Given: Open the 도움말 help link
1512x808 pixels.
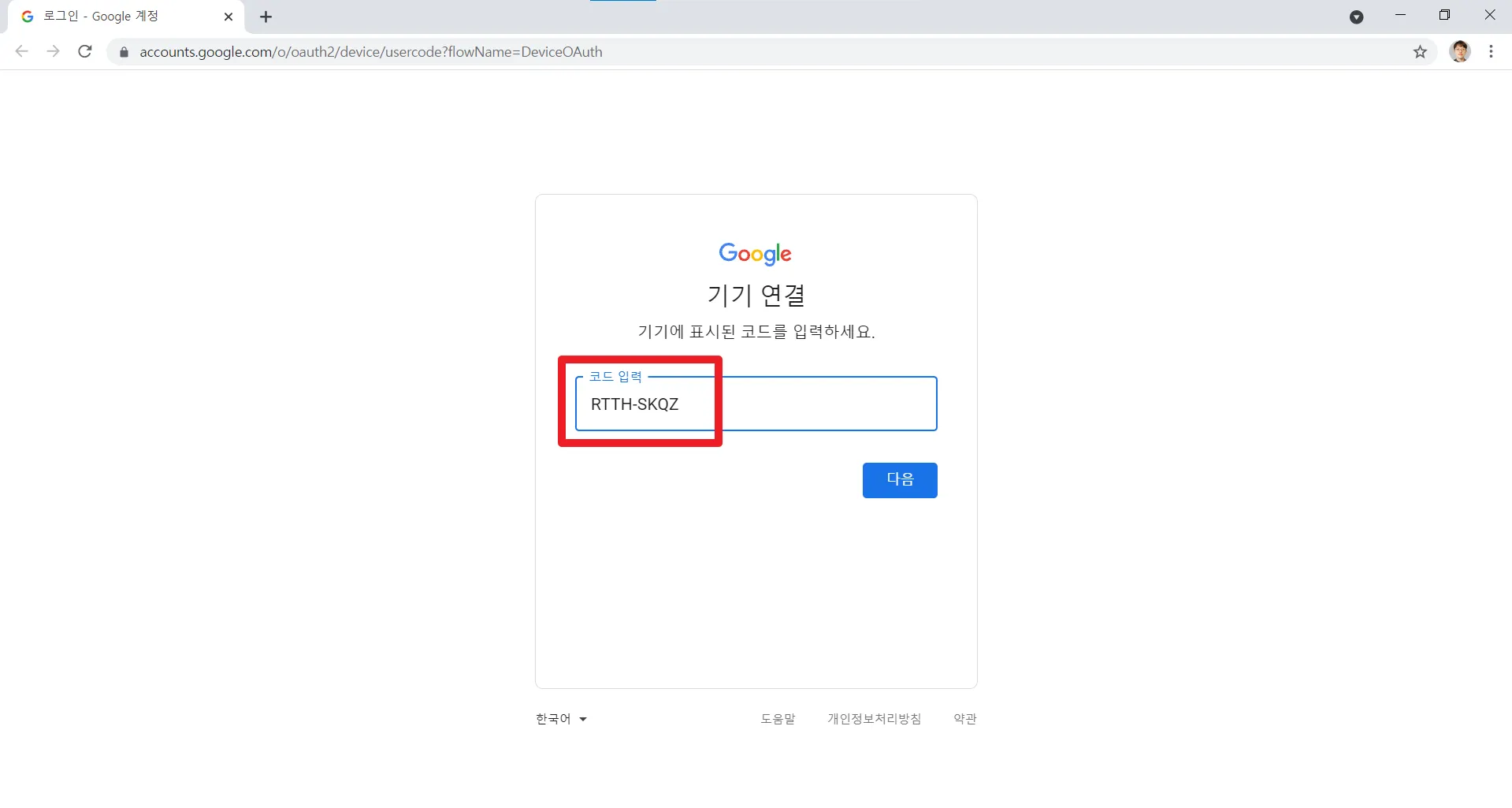Looking at the screenshot, I should click(x=778, y=719).
